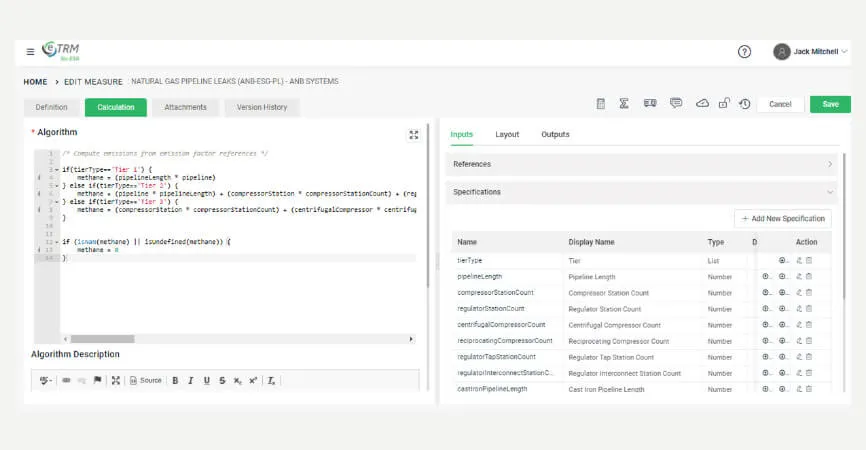Click the unlock padlock icon
This screenshot has height=450, width=866.
pyautogui.click(x=724, y=103)
